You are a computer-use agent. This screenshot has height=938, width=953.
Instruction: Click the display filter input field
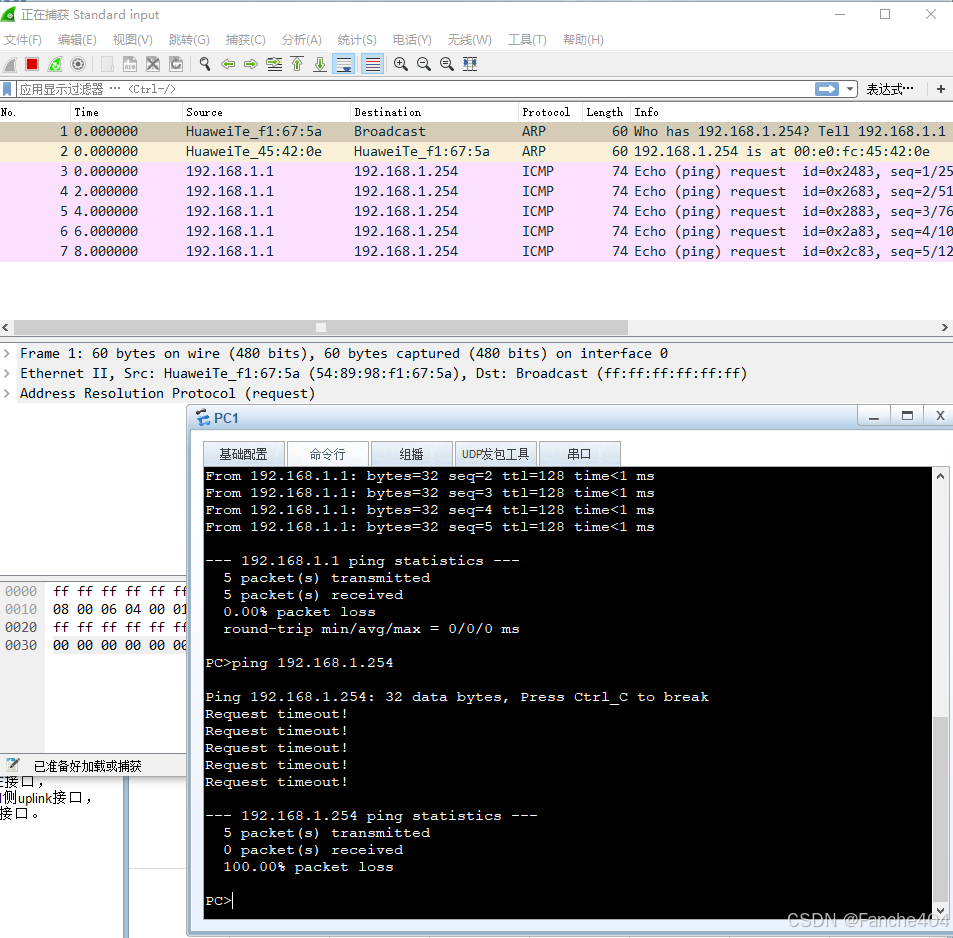413,89
